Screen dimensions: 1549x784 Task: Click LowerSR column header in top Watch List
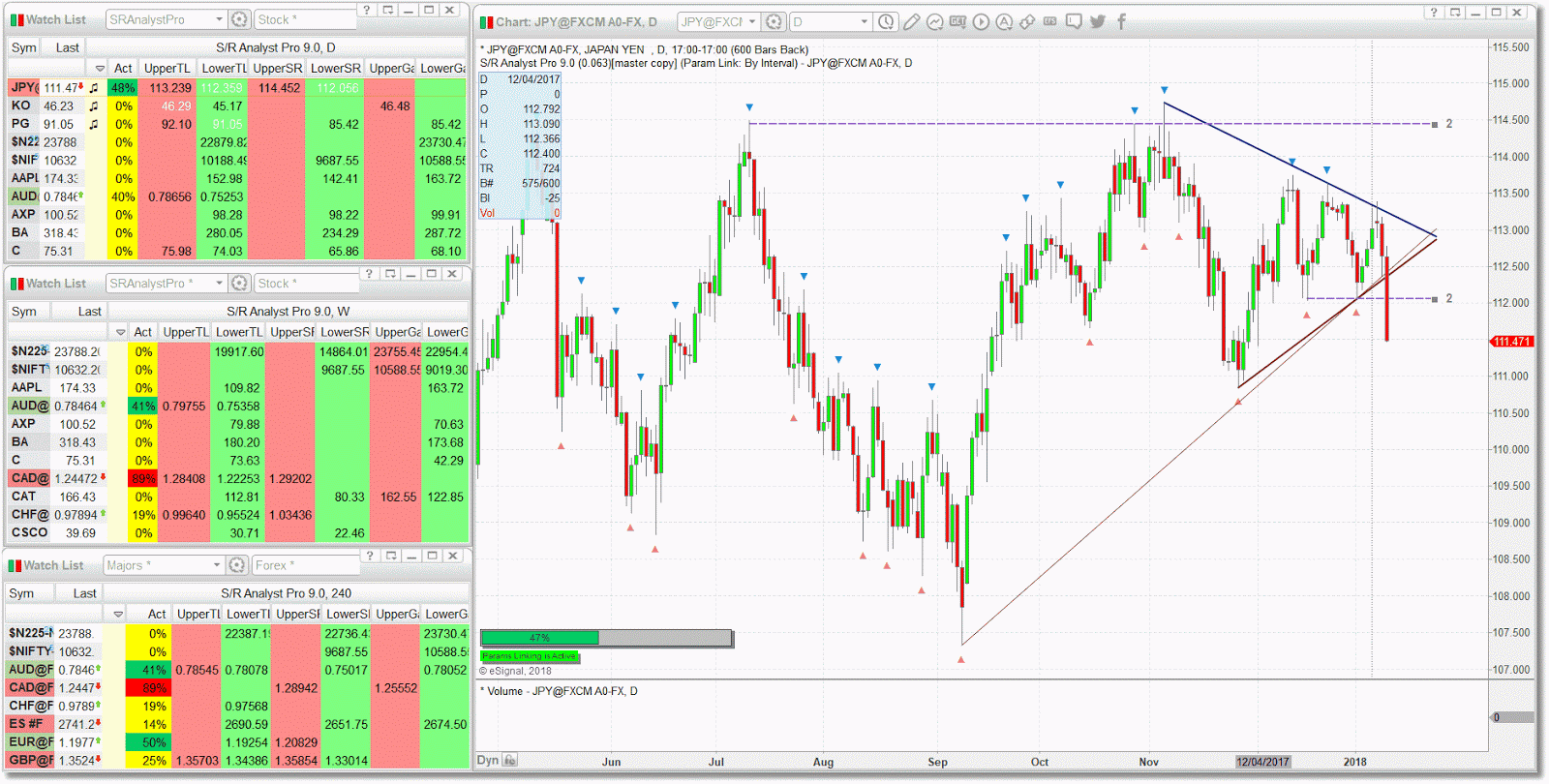click(335, 69)
